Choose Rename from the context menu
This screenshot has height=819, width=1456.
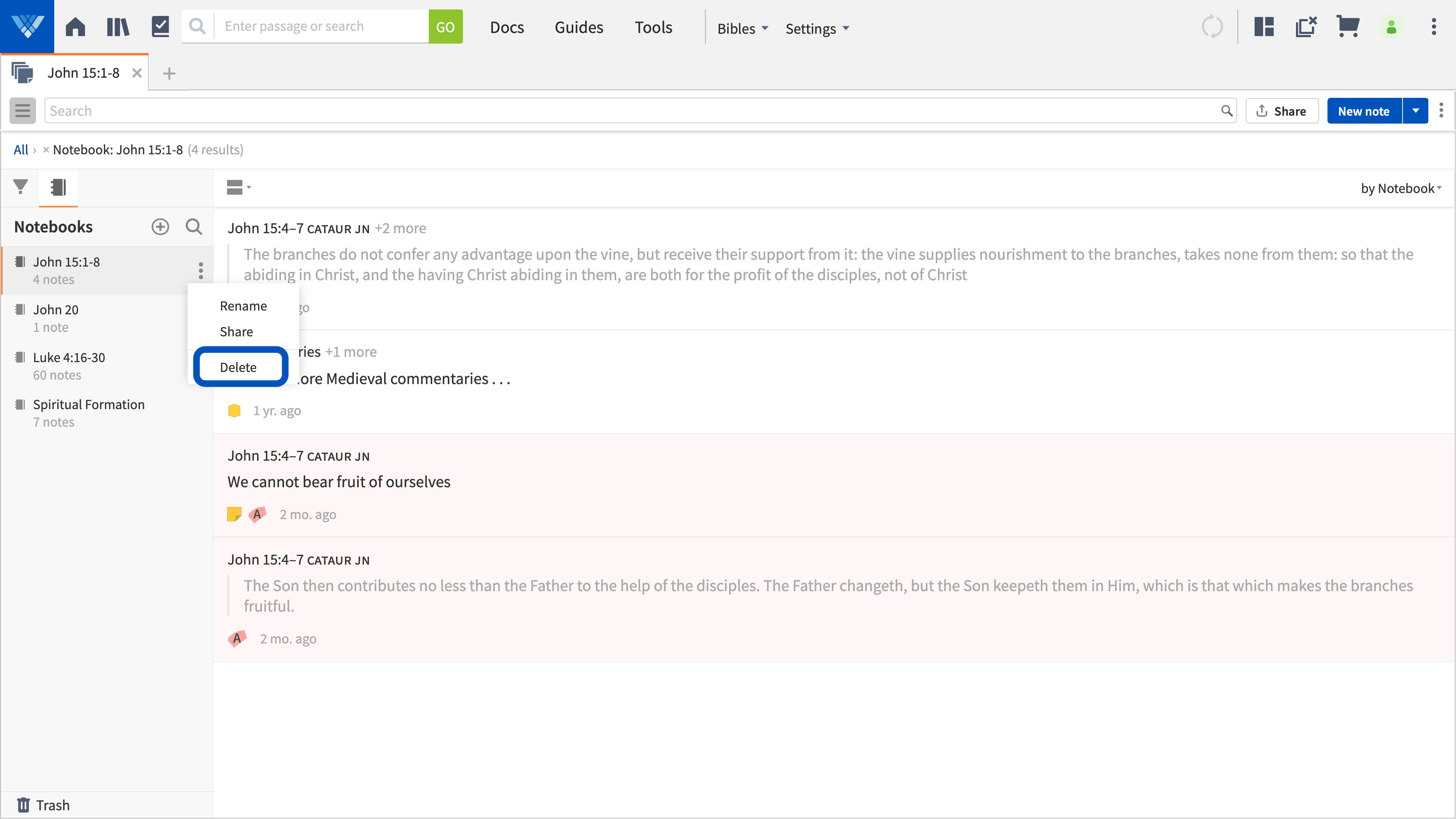pyautogui.click(x=243, y=306)
